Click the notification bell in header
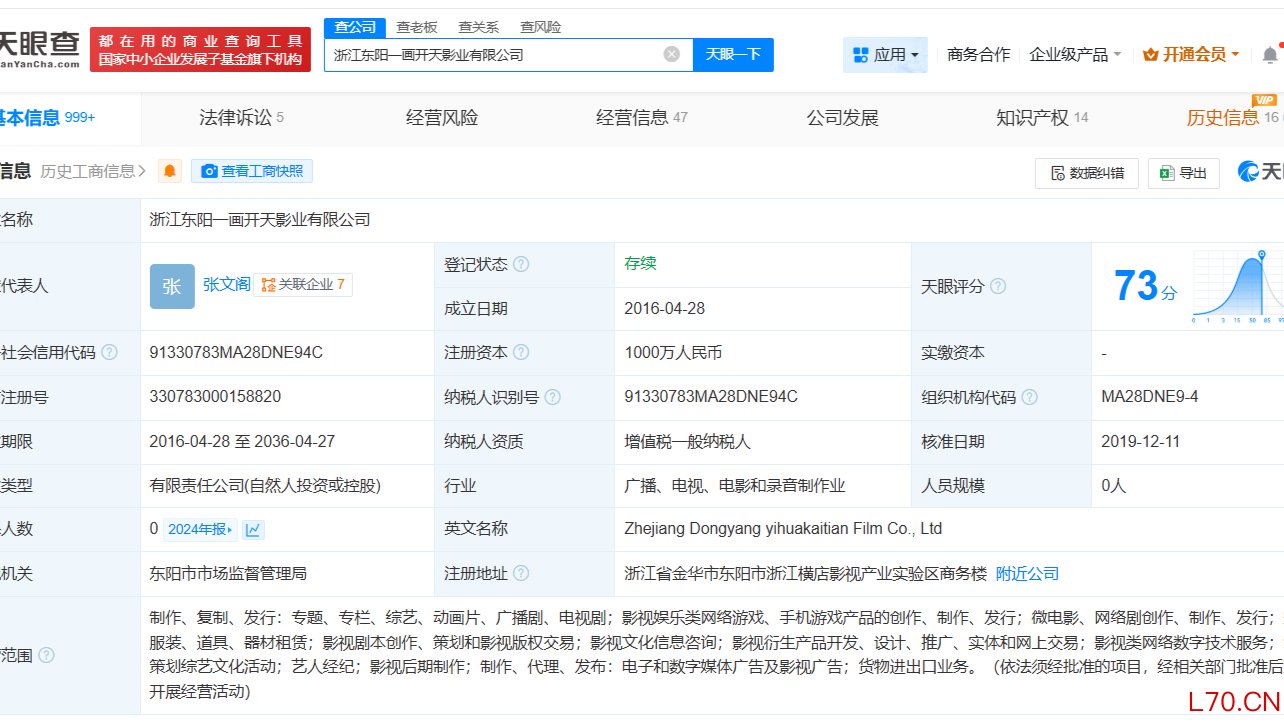The image size is (1284, 722). pos(1270,54)
